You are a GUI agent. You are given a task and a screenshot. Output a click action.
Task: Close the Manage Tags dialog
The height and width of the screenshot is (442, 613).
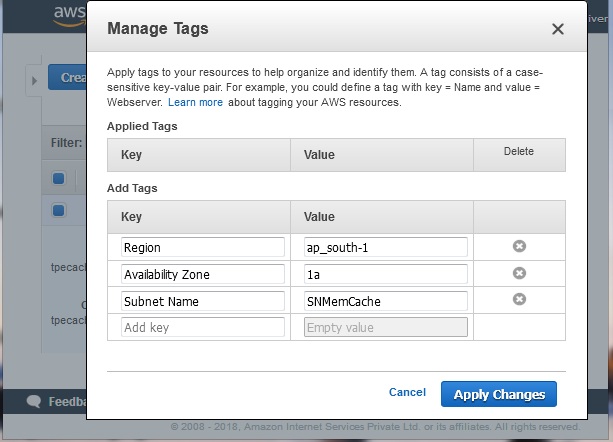coord(558,30)
